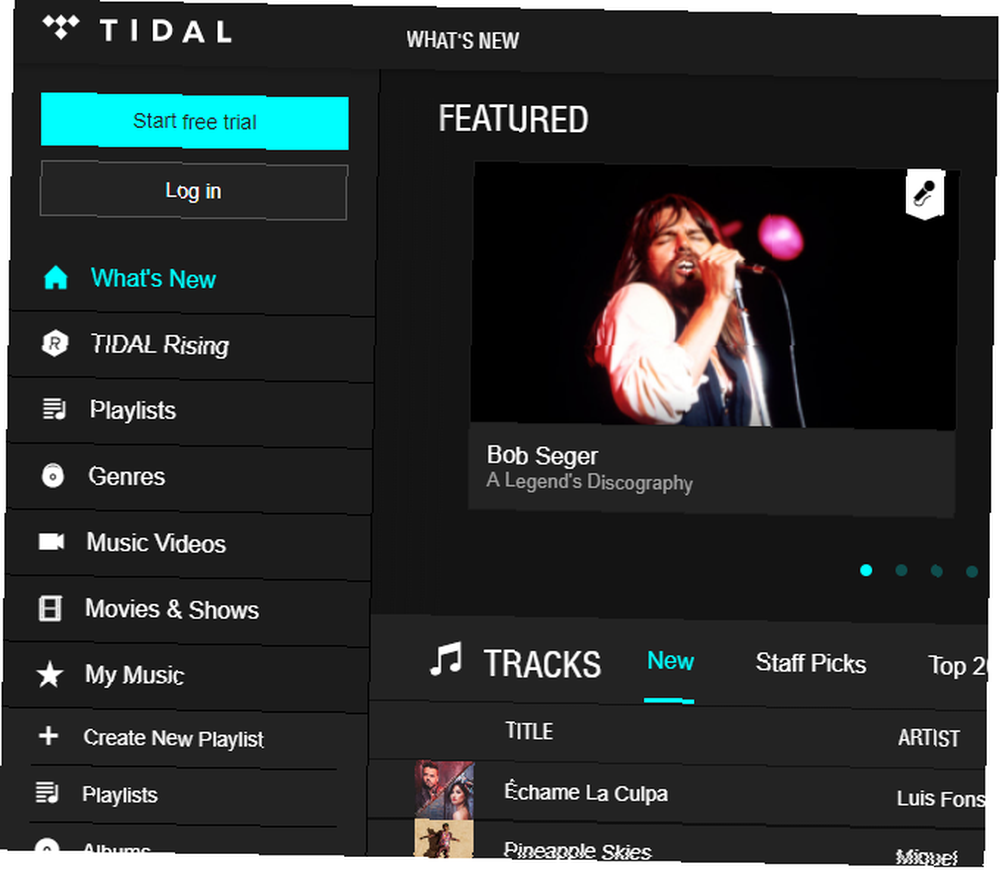
Task: Click the Tracks music note icon
Action: coord(446,660)
